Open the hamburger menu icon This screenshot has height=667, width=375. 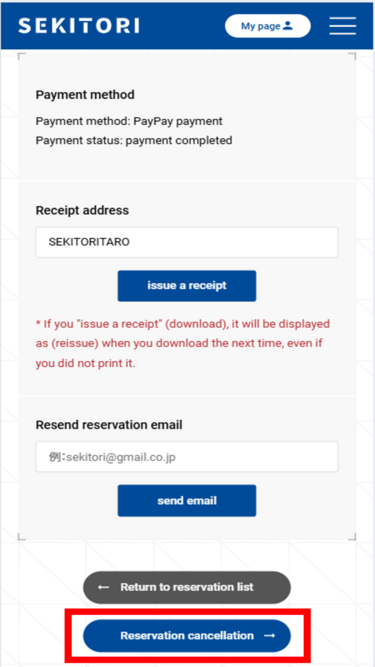click(x=342, y=26)
